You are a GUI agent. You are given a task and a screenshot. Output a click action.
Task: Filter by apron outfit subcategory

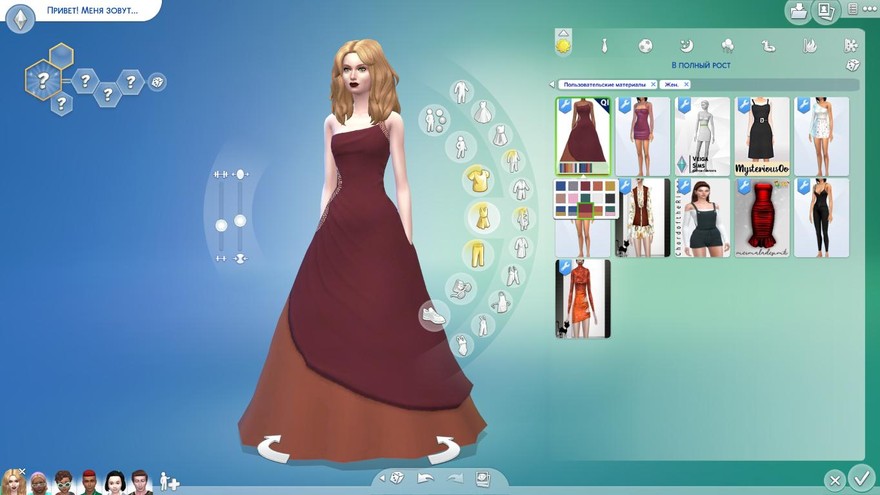click(499, 302)
